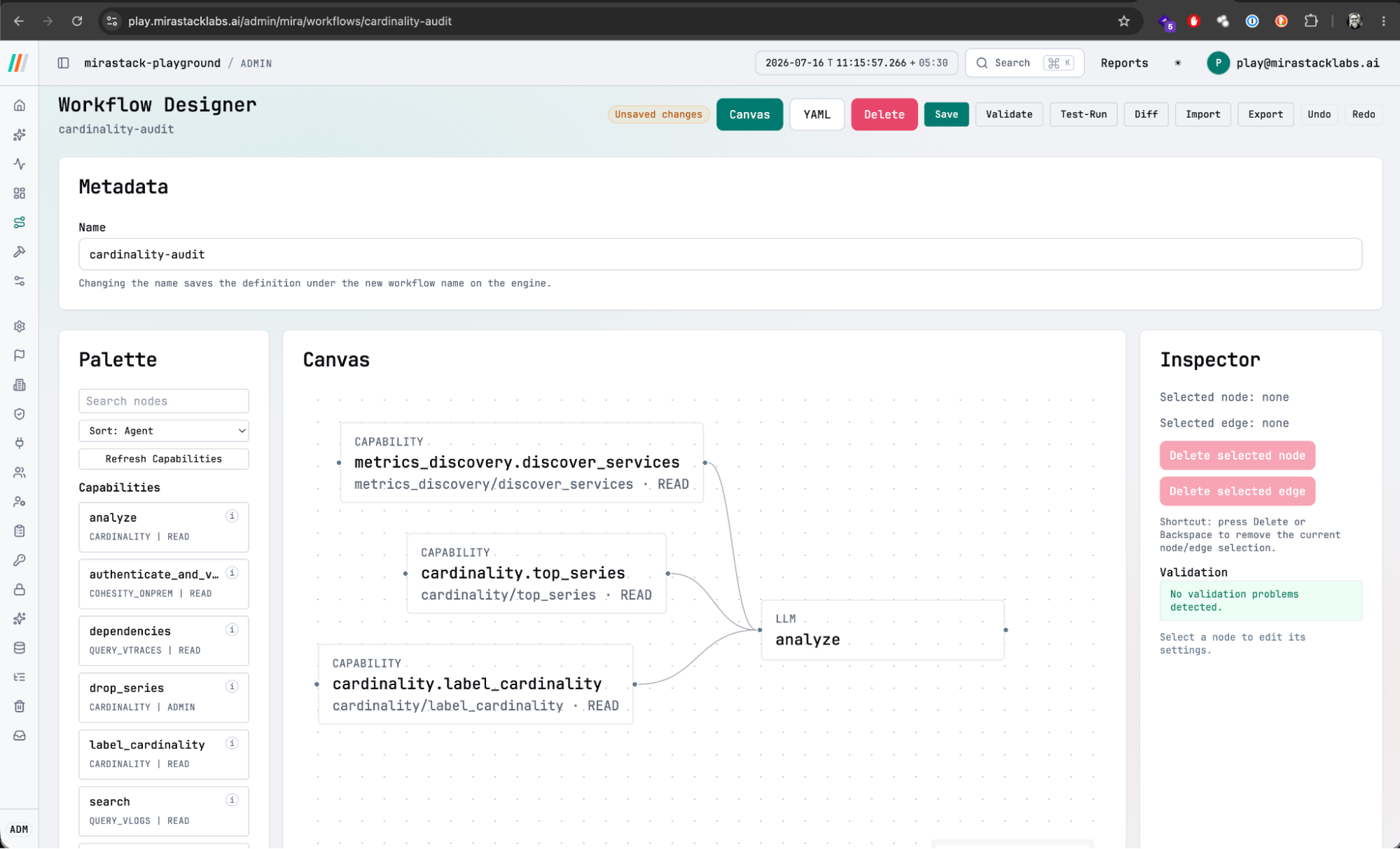Bookmark page with the star icon
This screenshot has height=849, width=1400.
(1124, 21)
